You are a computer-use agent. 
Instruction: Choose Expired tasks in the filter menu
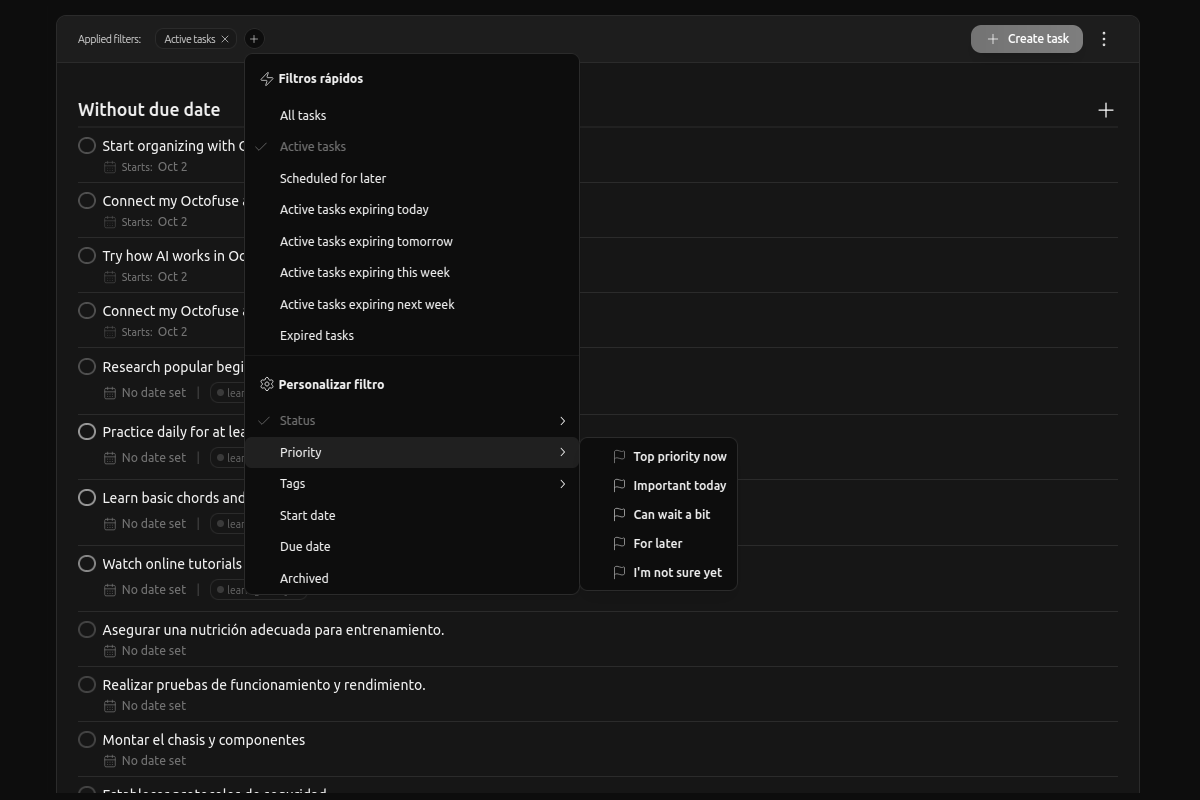coord(317,335)
